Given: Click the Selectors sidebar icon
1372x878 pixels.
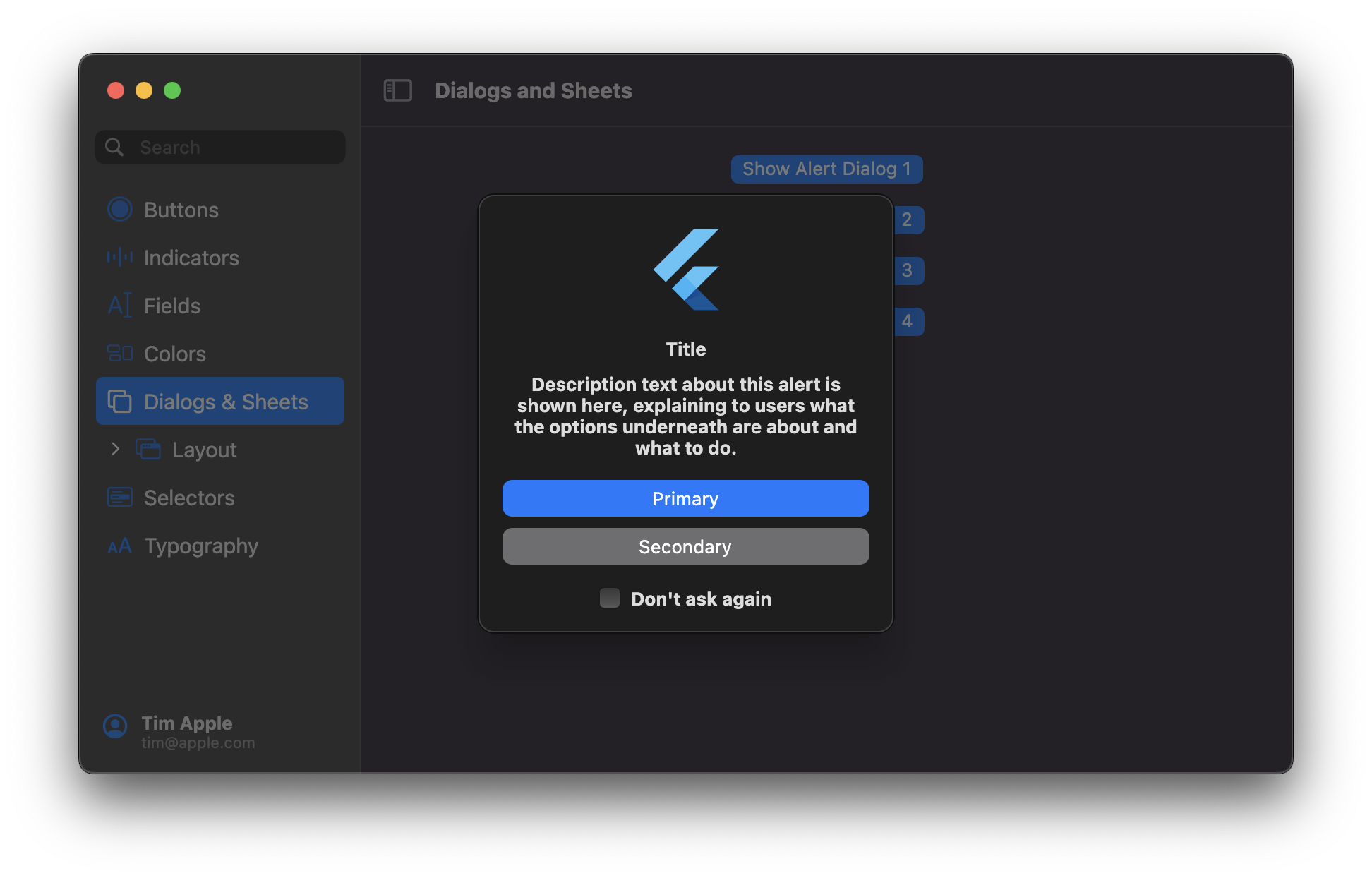Looking at the screenshot, I should [119, 498].
